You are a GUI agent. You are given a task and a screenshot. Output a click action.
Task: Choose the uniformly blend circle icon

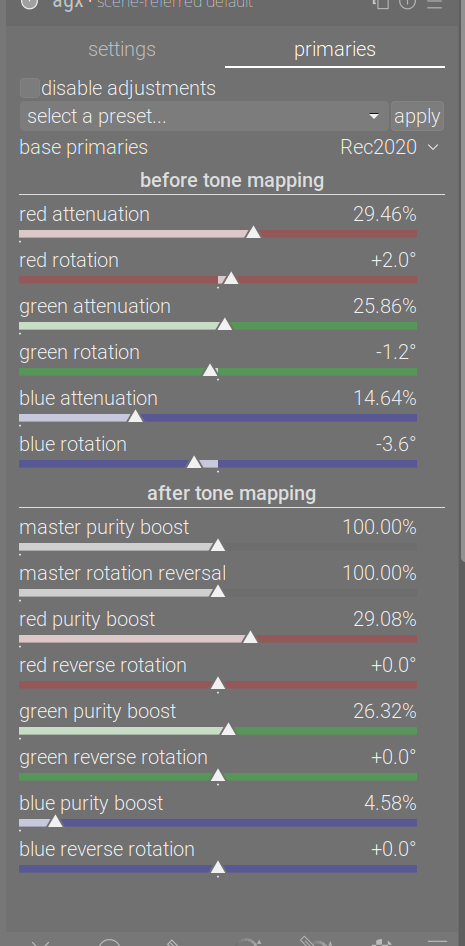pyautogui.click(x=109, y=942)
